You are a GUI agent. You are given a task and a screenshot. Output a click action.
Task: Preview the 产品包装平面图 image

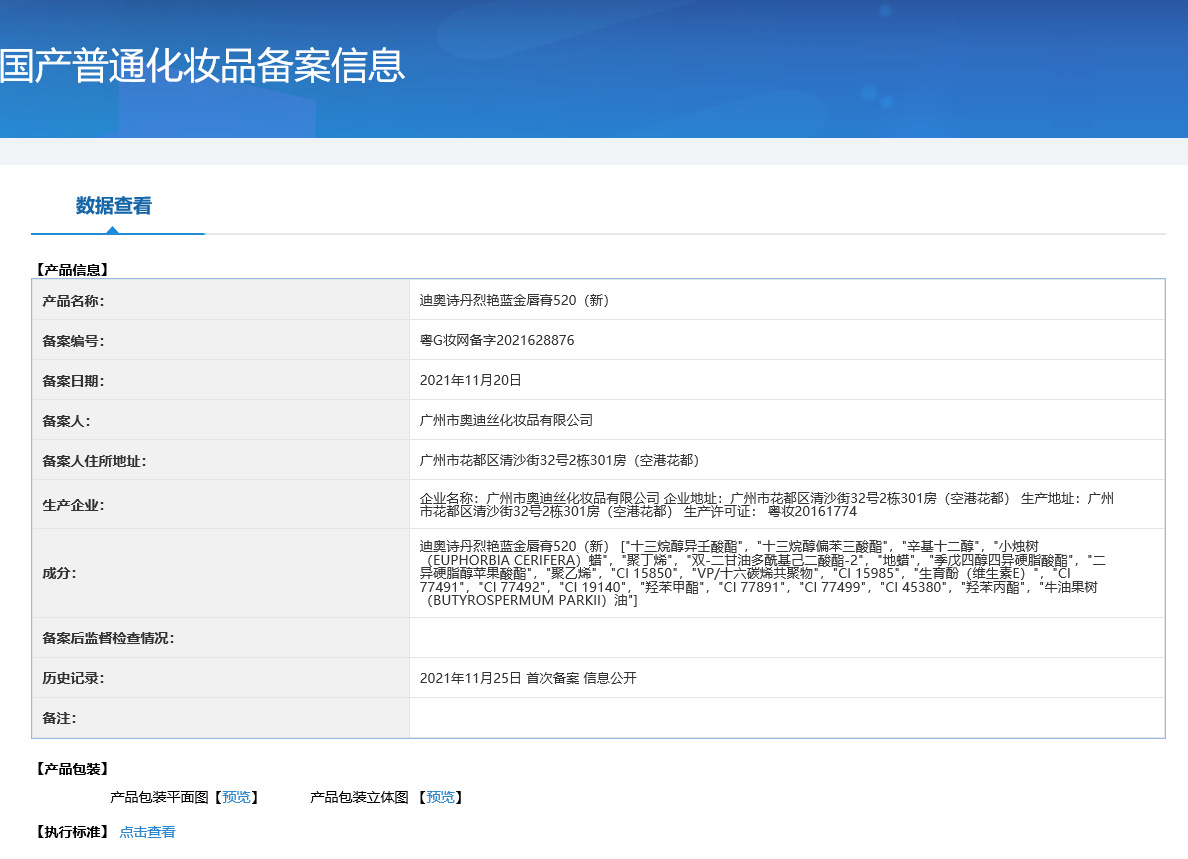pyautogui.click(x=236, y=797)
